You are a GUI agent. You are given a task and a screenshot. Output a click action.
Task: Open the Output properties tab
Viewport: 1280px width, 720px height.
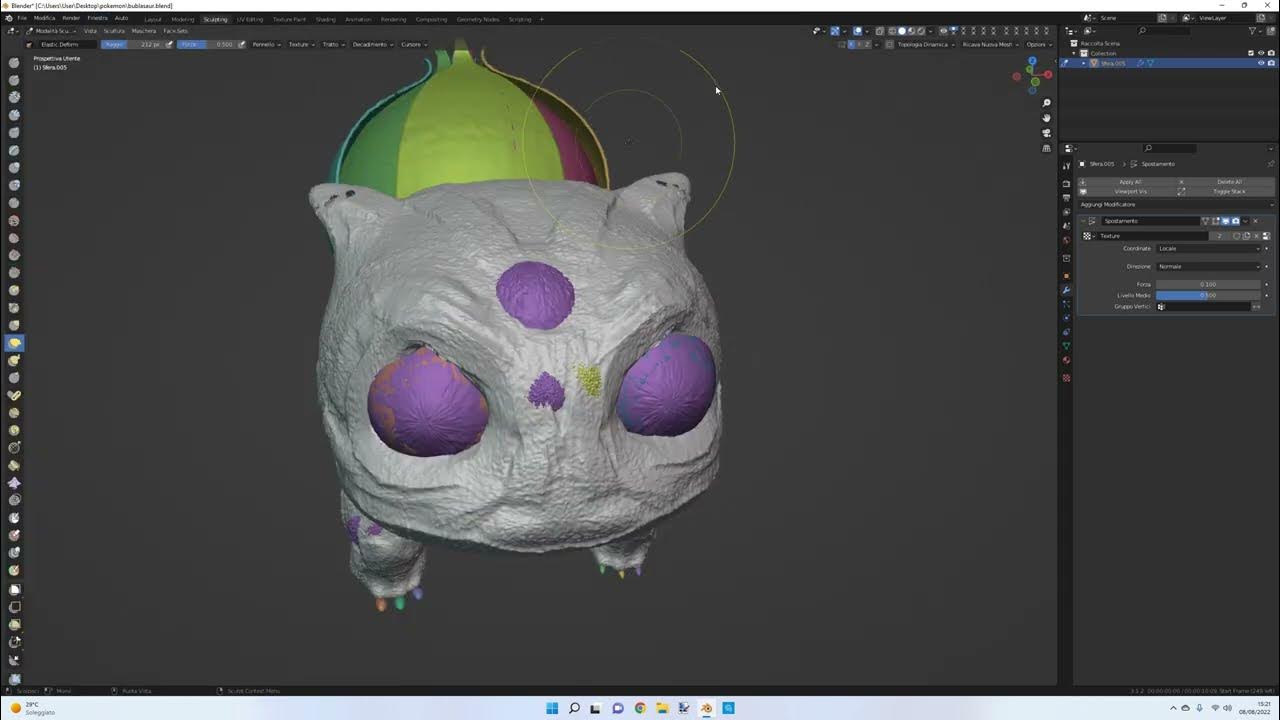(1067, 198)
